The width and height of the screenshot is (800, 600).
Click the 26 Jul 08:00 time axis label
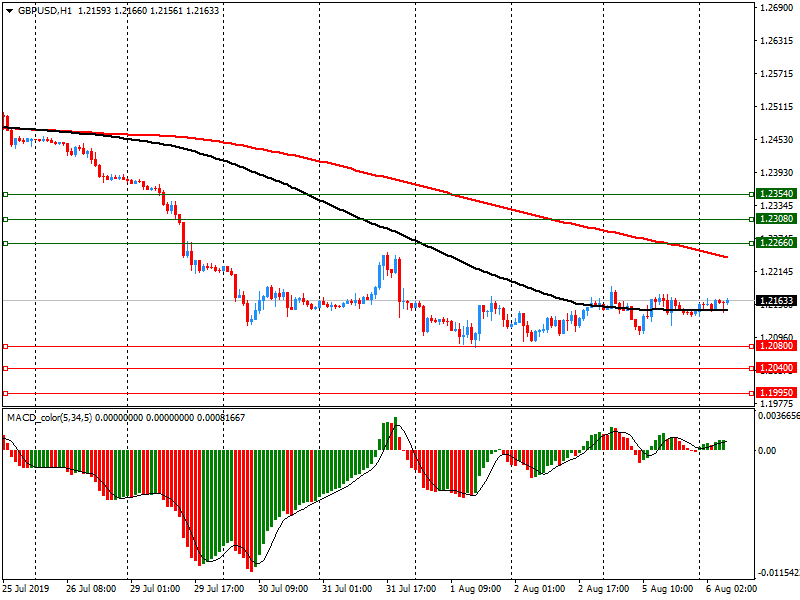91,589
